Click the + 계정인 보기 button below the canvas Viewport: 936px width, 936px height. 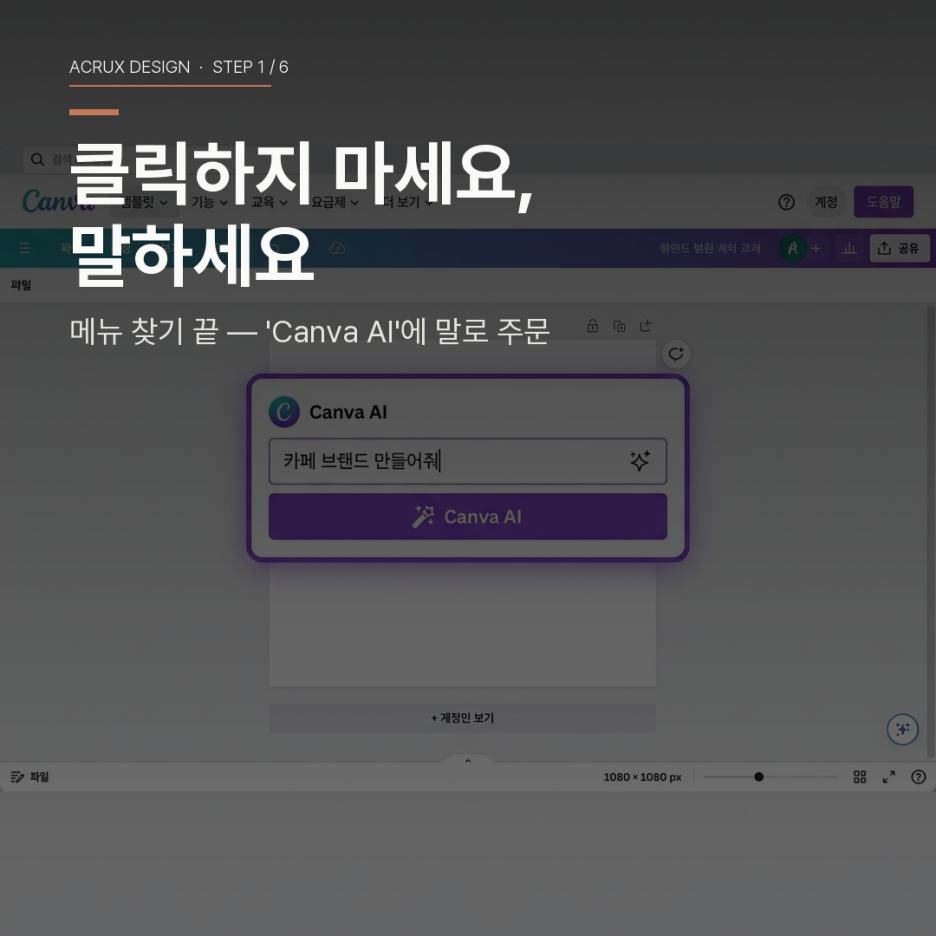pos(463,718)
